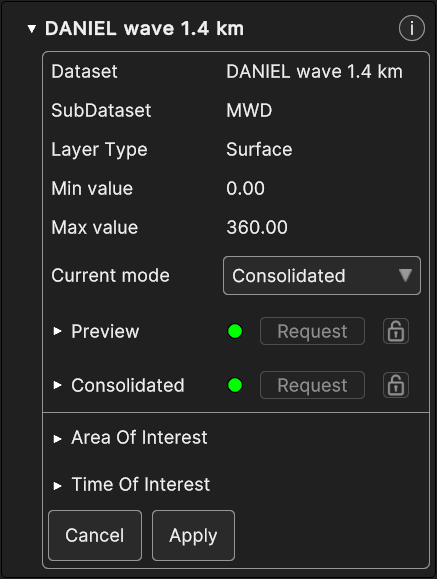Click the Apply button
This screenshot has height=579, width=437.
pos(193,535)
